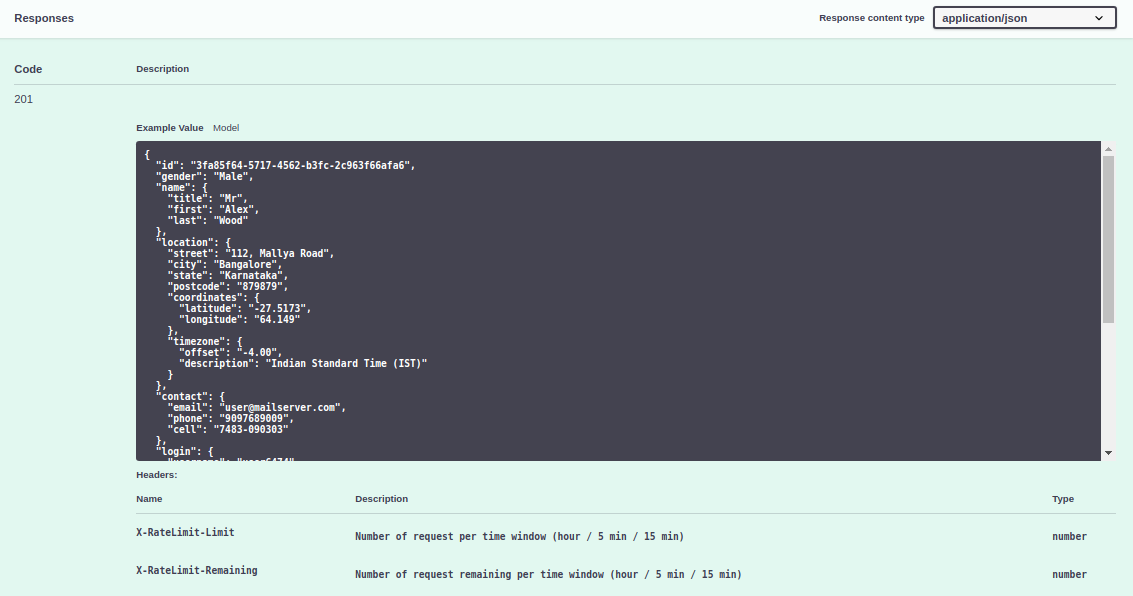Click the UUID id value in the JSON example
The height and width of the screenshot is (596, 1133).
301,165
